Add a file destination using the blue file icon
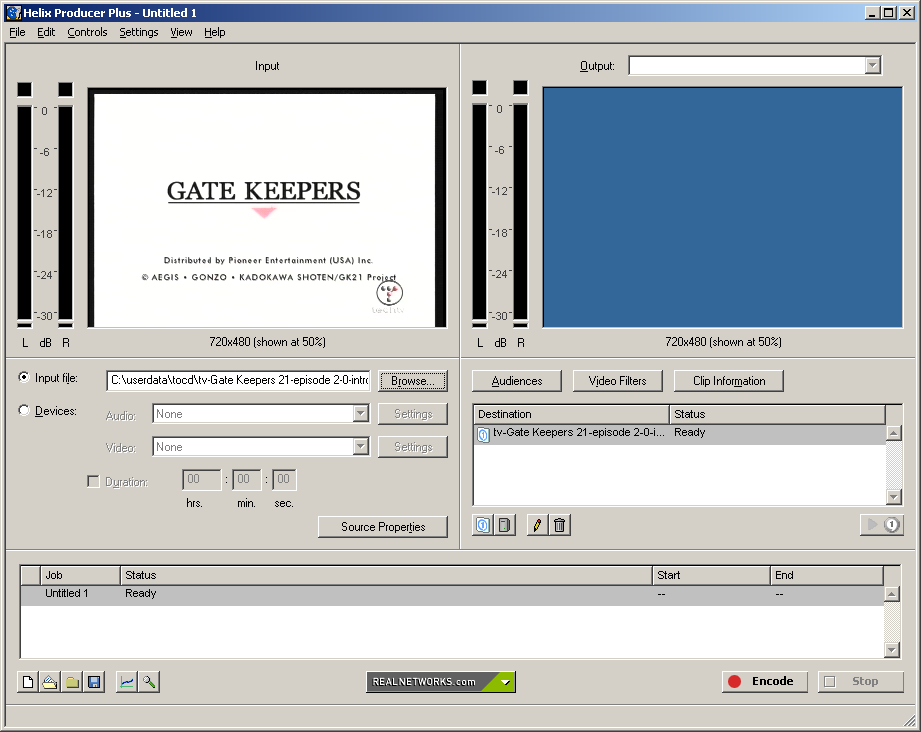 pos(483,525)
